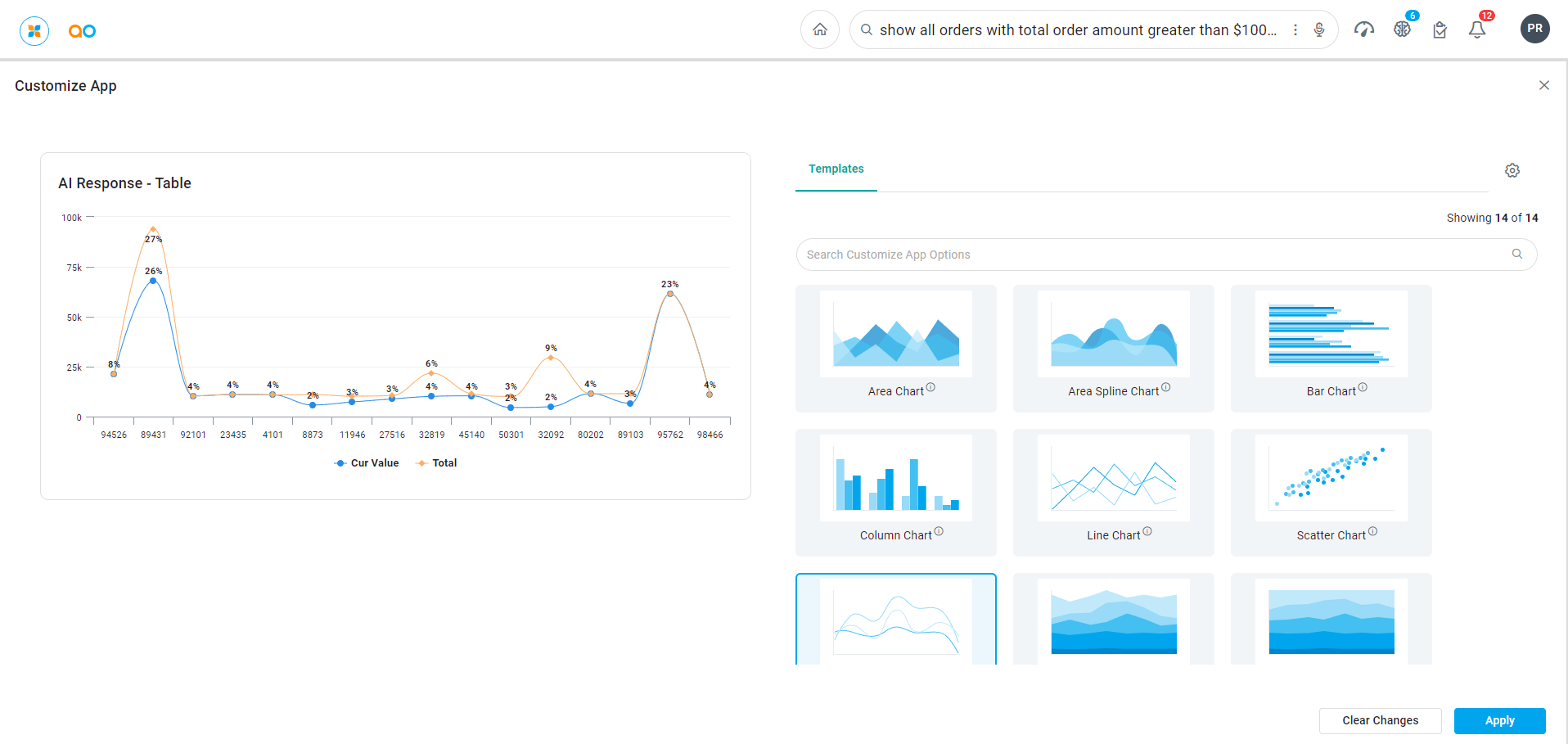Select the Bar Chart template

point(1331,348)
